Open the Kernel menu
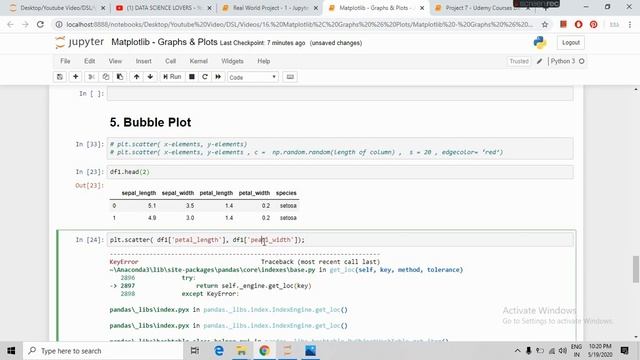This screenshot has height=360, width=640. click(199, 61)
